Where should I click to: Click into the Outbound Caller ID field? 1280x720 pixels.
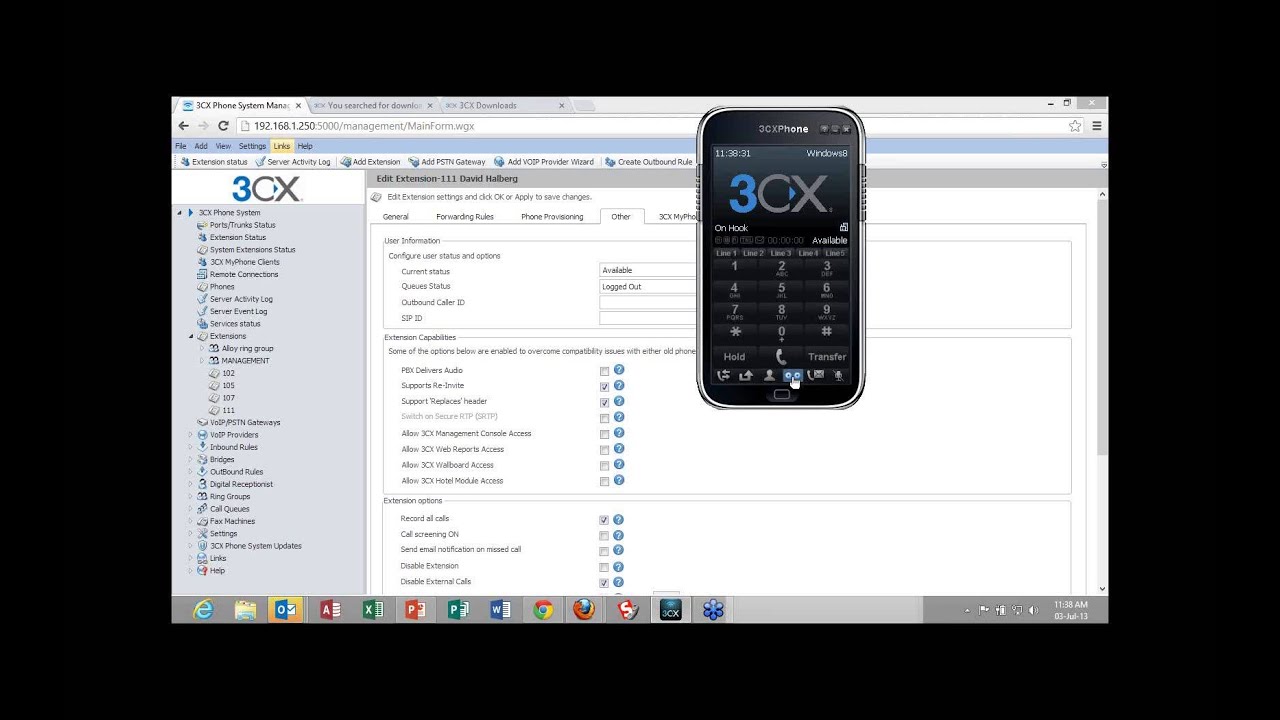pos(648,302)
